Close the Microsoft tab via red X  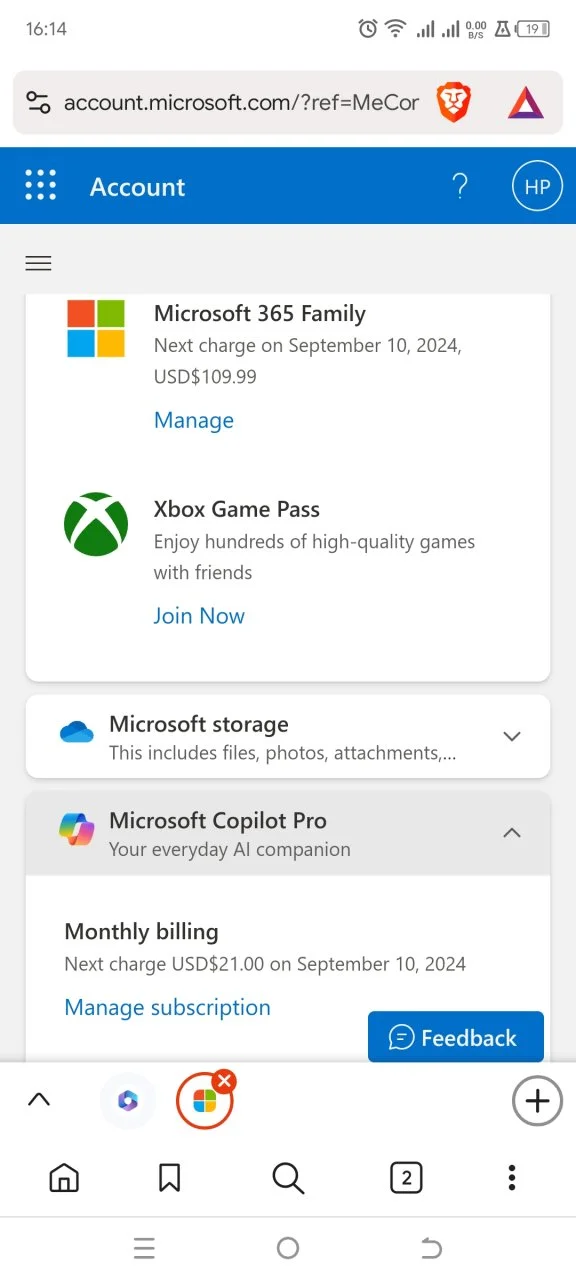coord(224,1081)
